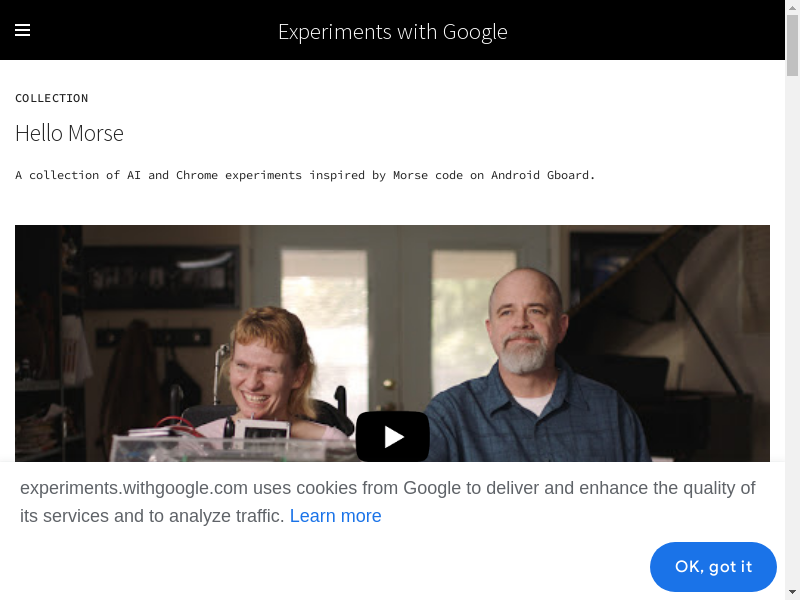Click the man's blue plaid shirt
The height and width of the screenshot is (600, 800).
click(x=560, y=420)
